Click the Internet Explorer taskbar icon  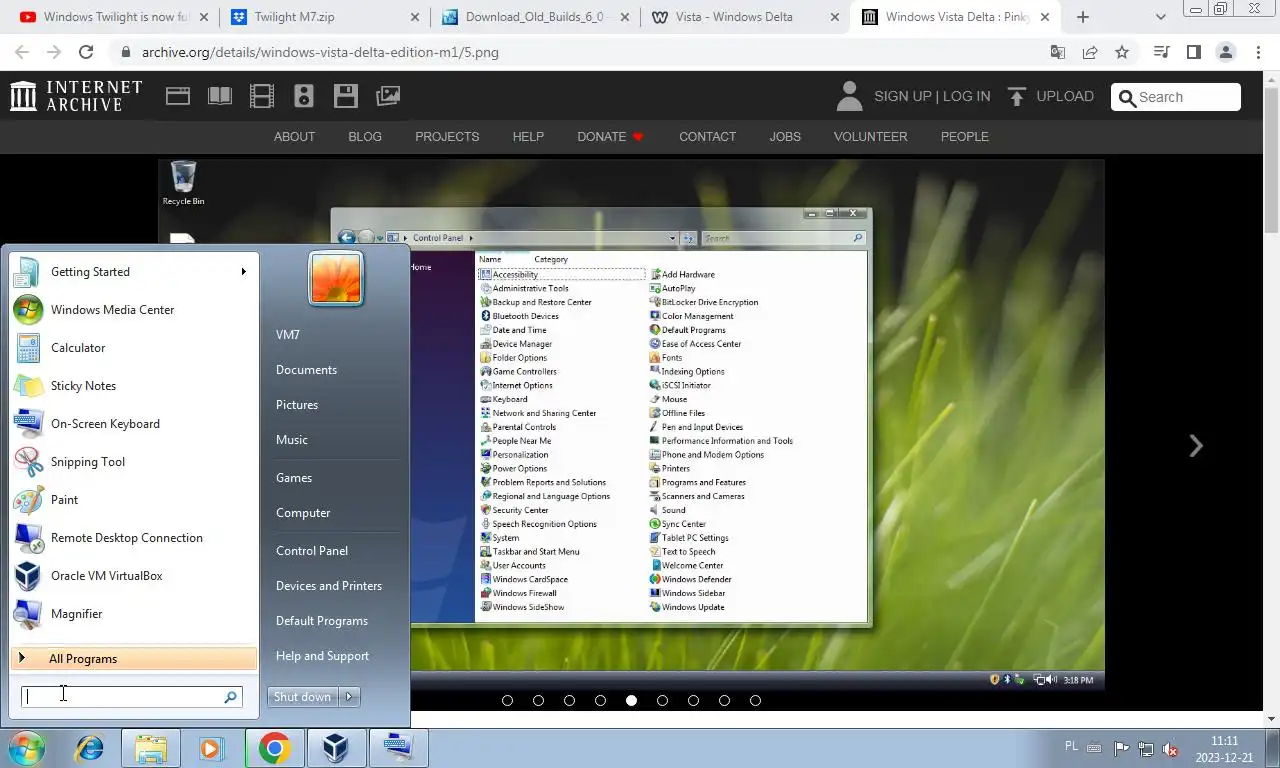(x=90, y=748)
